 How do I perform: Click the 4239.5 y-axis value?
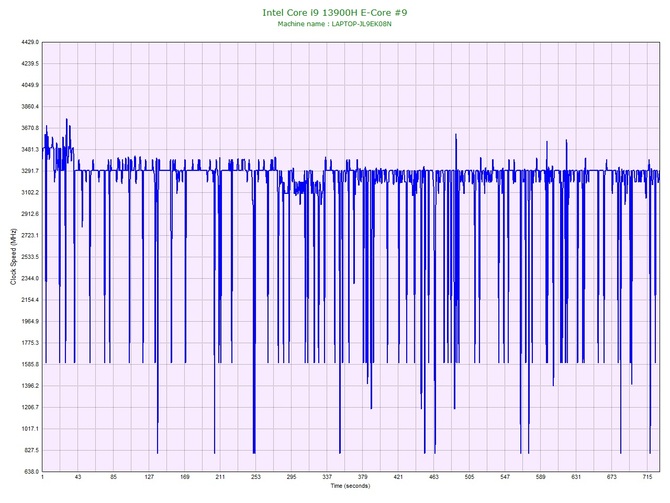30,64
